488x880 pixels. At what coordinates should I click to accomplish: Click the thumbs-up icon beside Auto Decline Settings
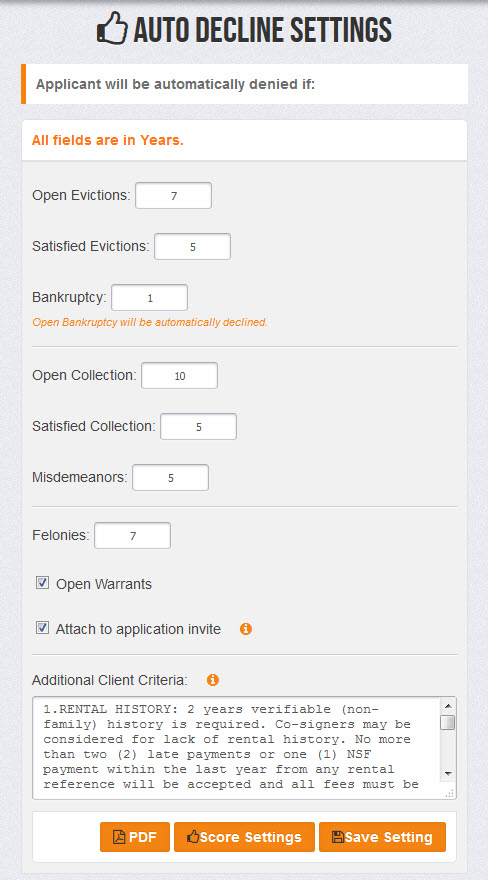112,28
